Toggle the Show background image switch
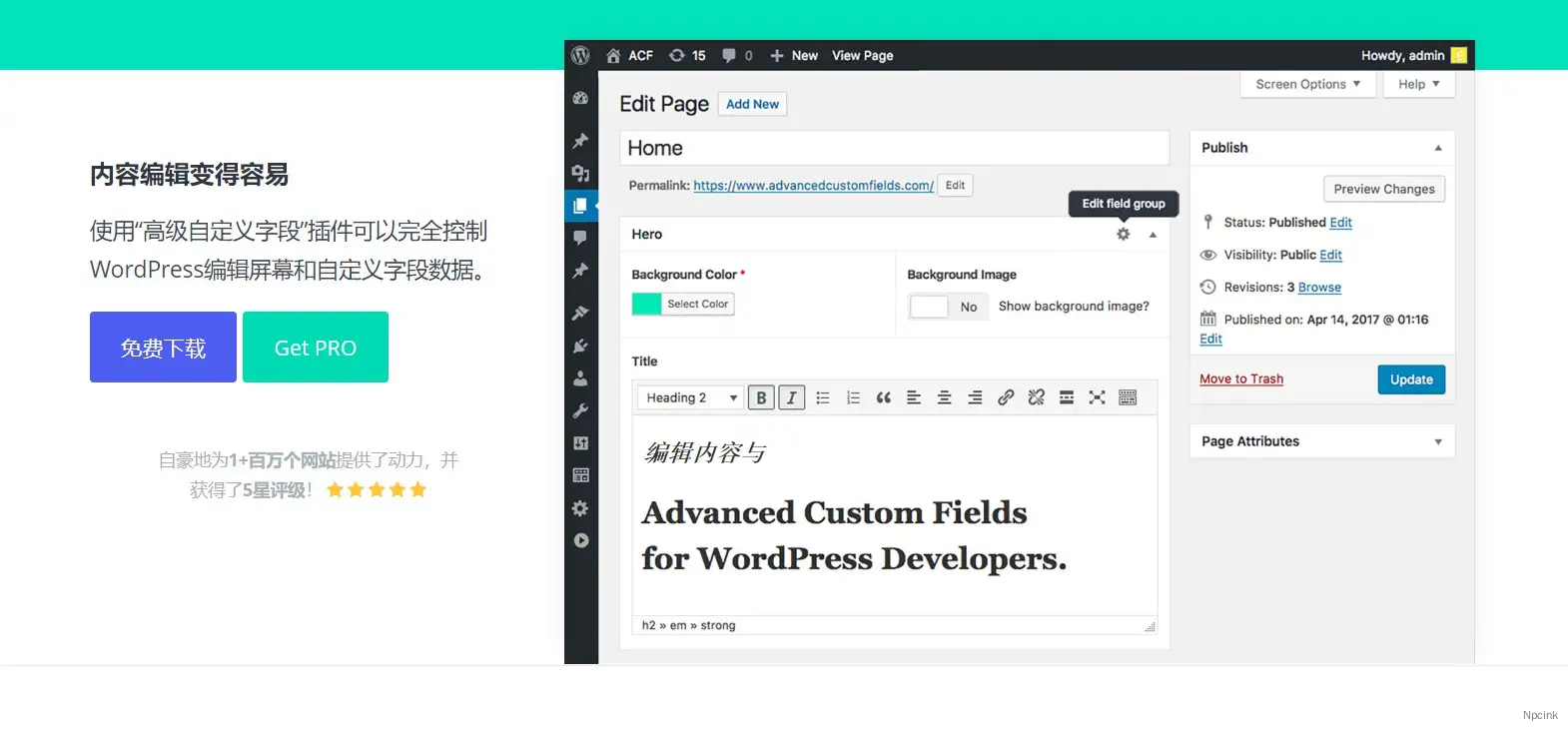 point(948,307)
